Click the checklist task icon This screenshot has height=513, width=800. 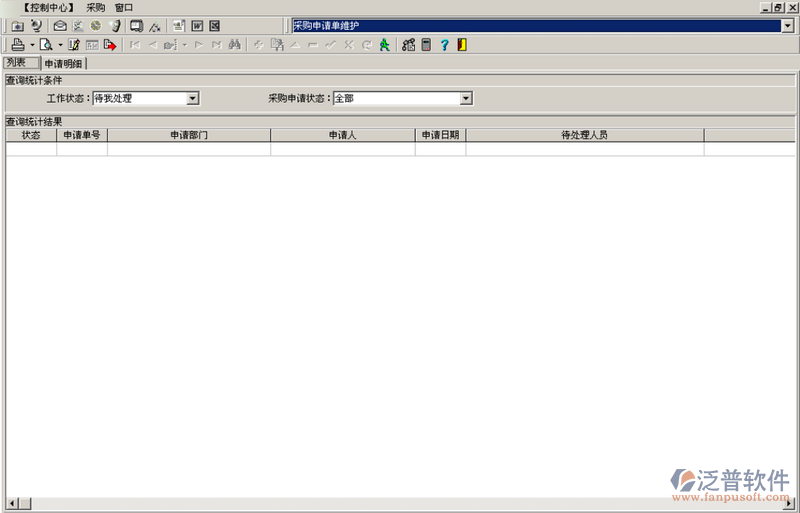pos(78,26)
